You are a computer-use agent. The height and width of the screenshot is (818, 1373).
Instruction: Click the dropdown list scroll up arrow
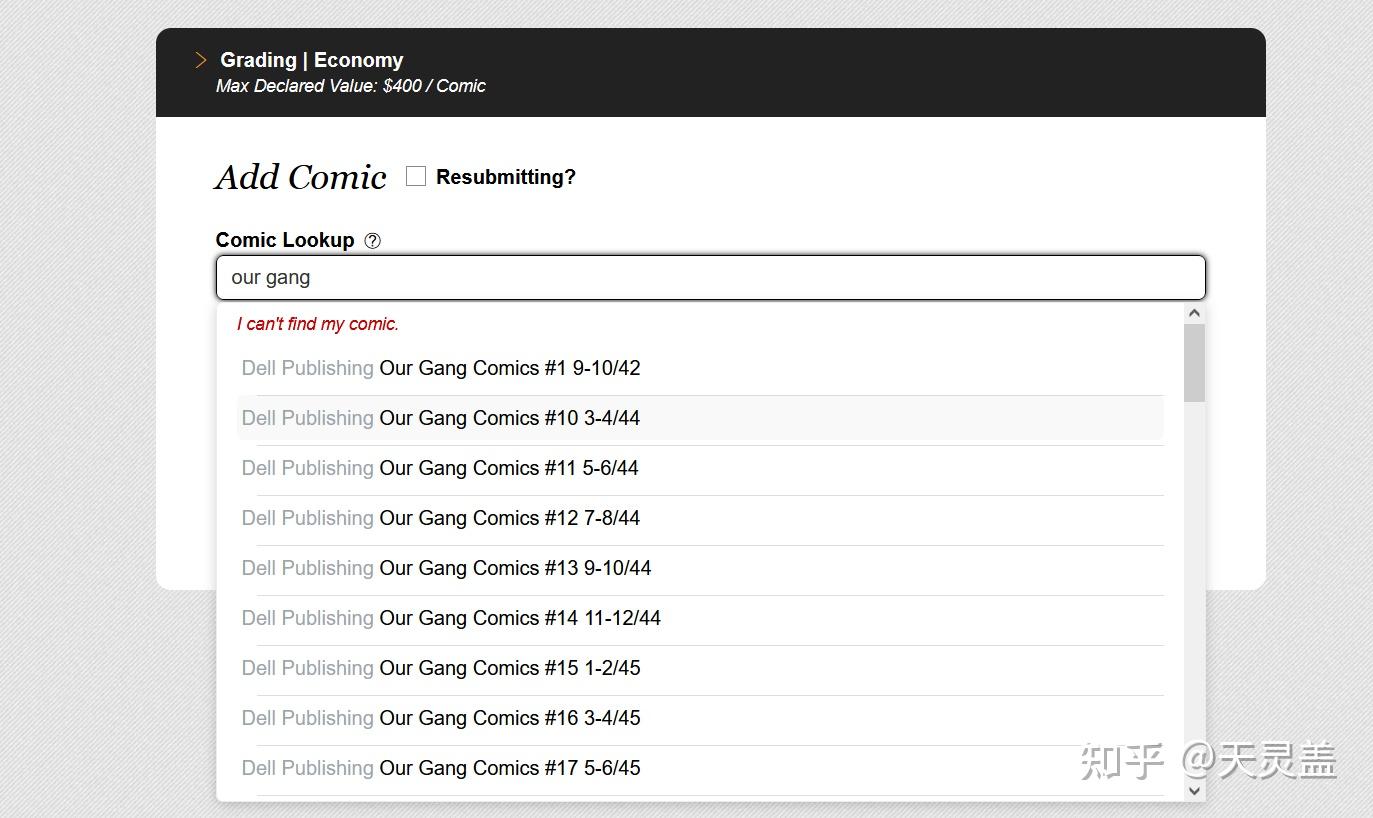[1194, 314]
